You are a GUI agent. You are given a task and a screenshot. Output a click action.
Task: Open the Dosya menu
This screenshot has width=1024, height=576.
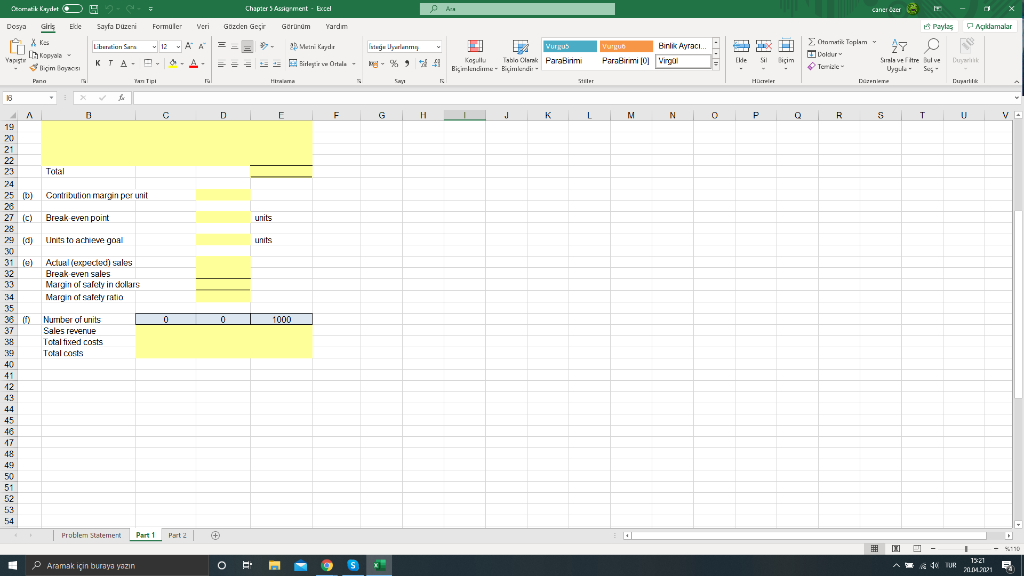(x=16, y=27)
